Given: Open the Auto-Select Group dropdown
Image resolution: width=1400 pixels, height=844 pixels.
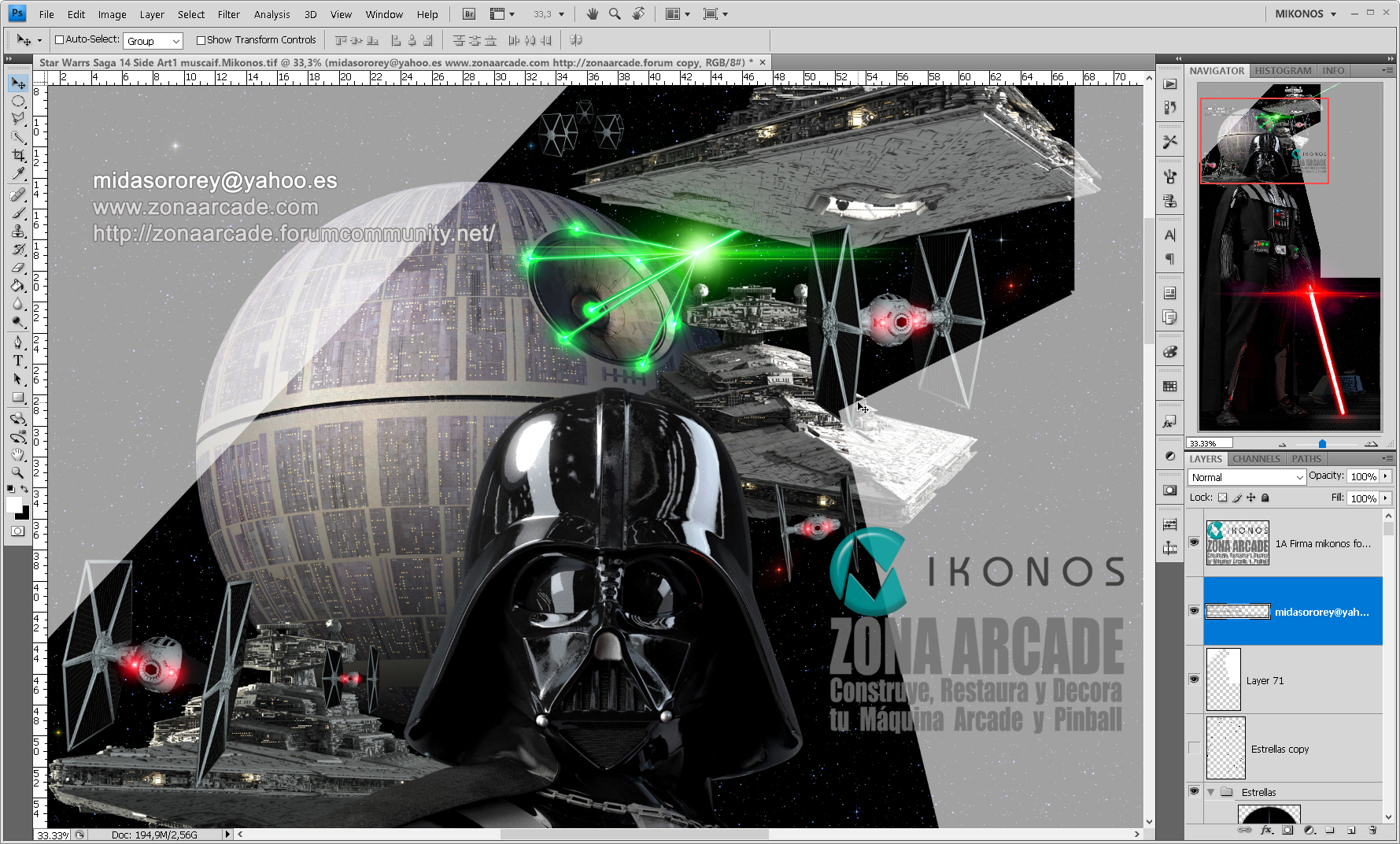Looking at the screenshot, I should coord(153,41).
